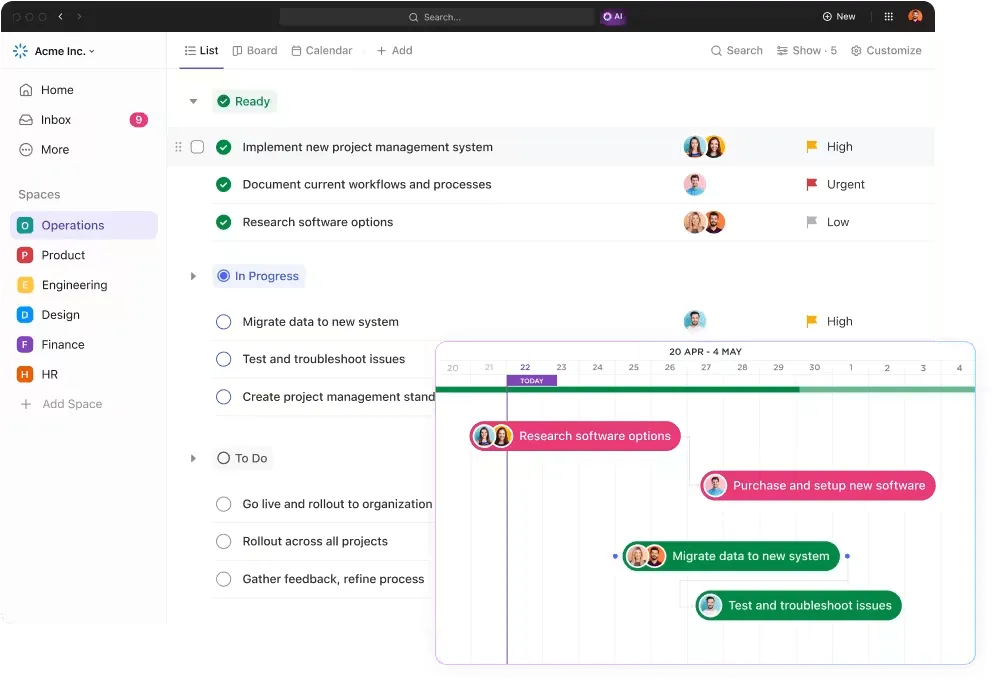
Task: Click the In Progress status label
Action: click(259, 276)
